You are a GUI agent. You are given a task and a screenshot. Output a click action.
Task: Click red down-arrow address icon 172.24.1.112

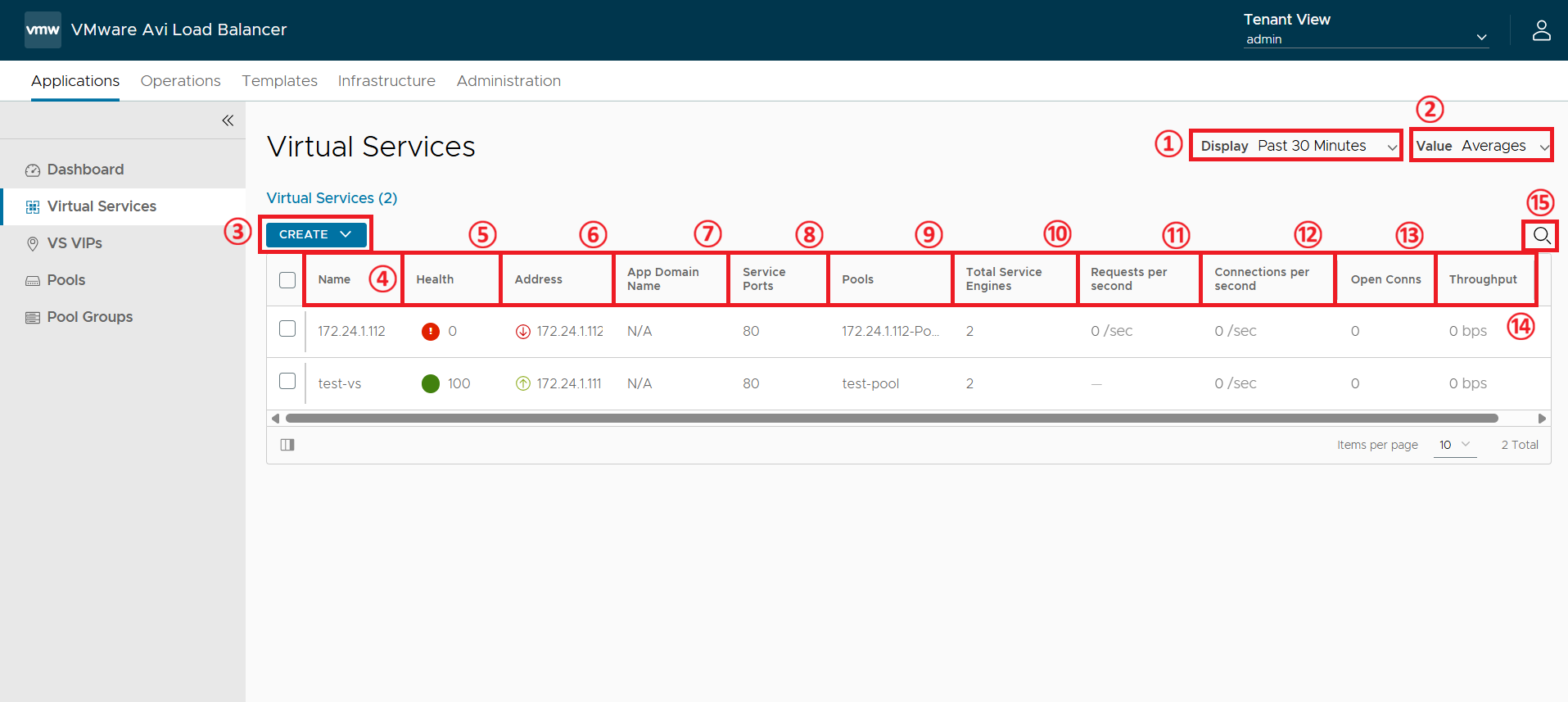coord(522,331)
